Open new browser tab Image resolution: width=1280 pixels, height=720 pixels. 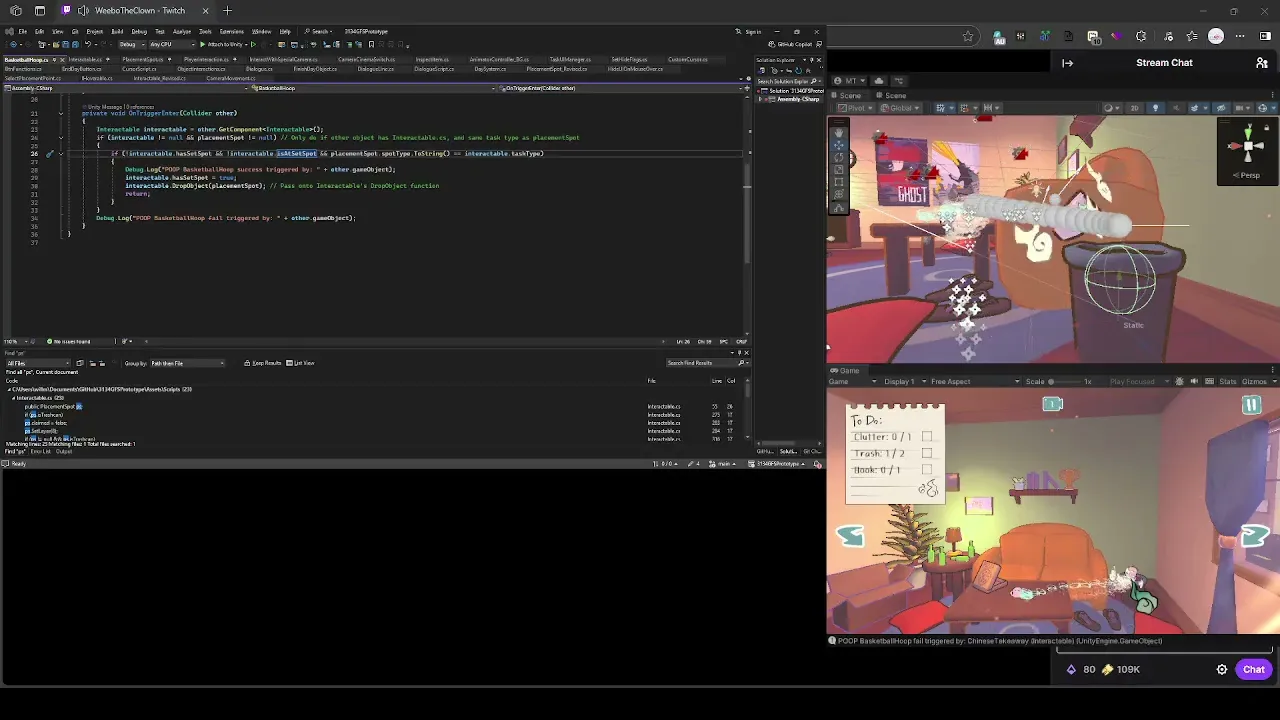[x=227, y=11]
